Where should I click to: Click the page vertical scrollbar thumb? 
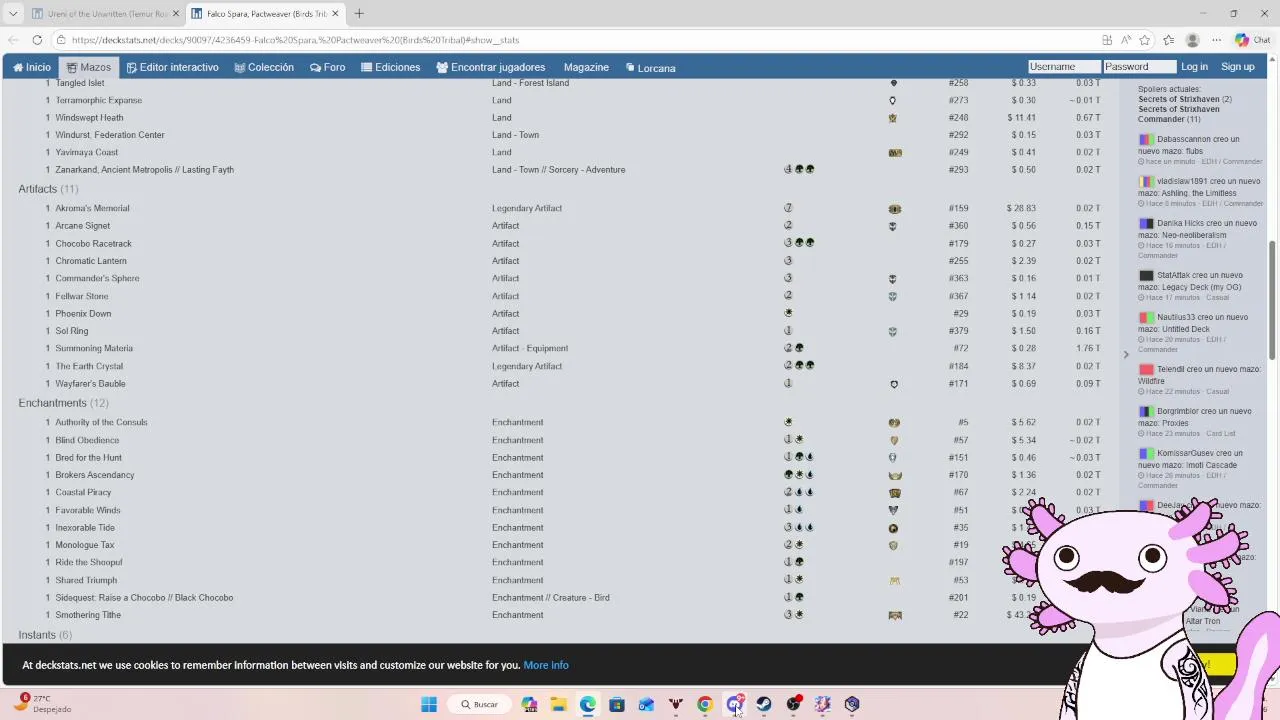(1273, 298)
